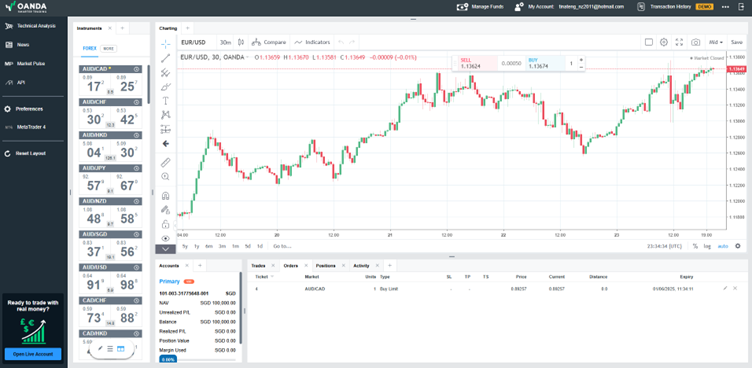The image size is (752, 368).
Task: Click the MORE instruments filter button
Action: point(108,48)
